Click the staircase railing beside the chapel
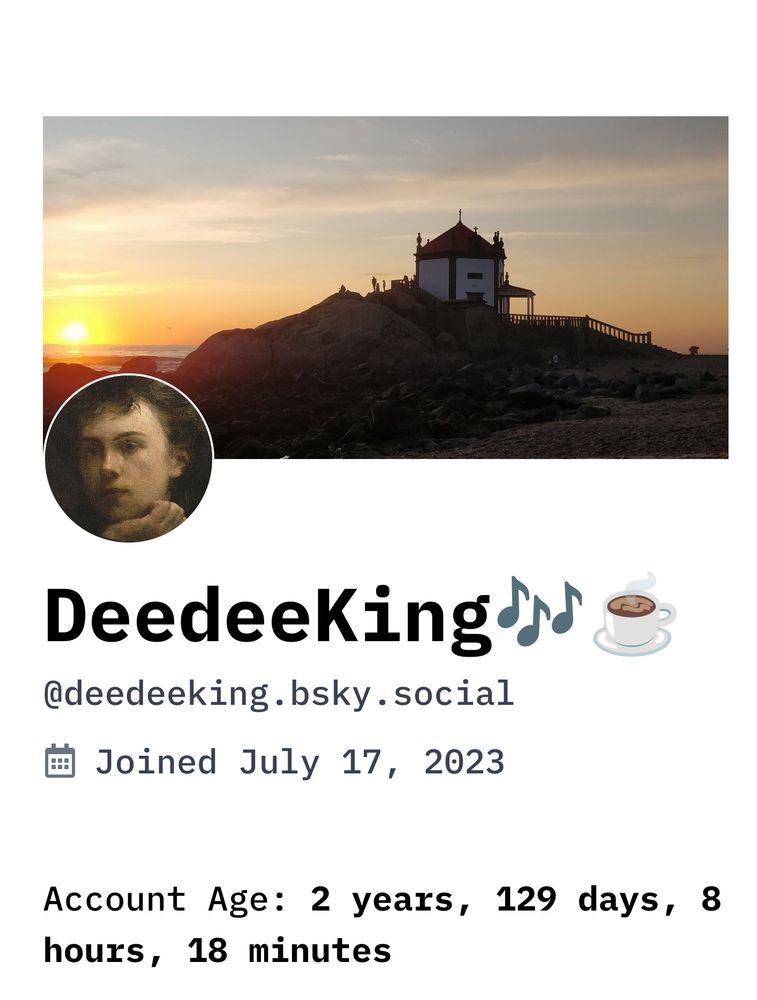This screenshot has height=1000, width=757. click(x=580, y=327)
